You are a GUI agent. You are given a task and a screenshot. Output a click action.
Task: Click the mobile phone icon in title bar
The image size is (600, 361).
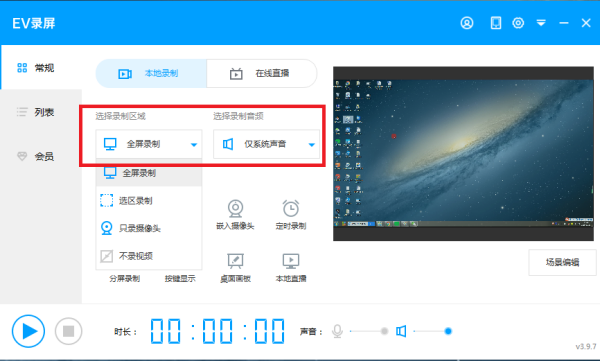point(496,23)
